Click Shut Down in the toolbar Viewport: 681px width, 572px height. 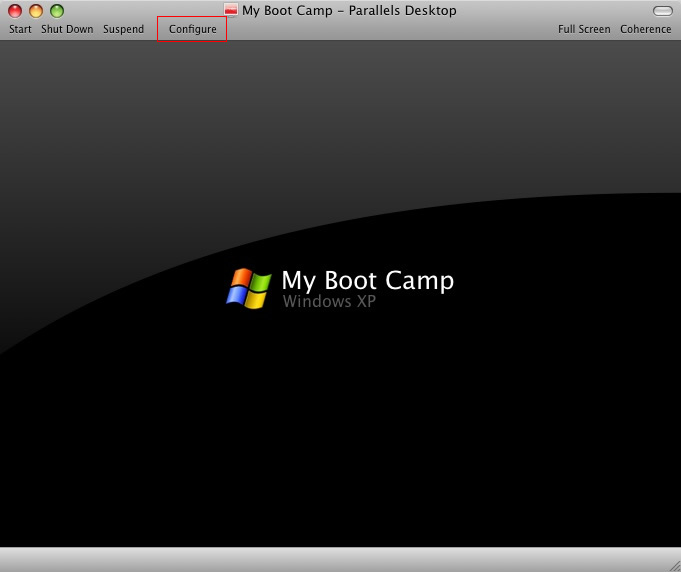pos(67,29)
